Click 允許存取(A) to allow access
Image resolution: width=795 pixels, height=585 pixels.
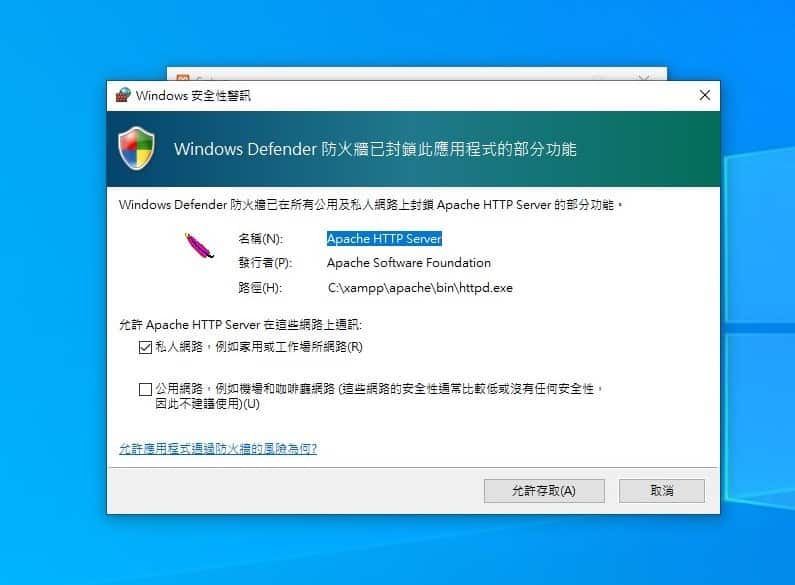pos(544,491)
